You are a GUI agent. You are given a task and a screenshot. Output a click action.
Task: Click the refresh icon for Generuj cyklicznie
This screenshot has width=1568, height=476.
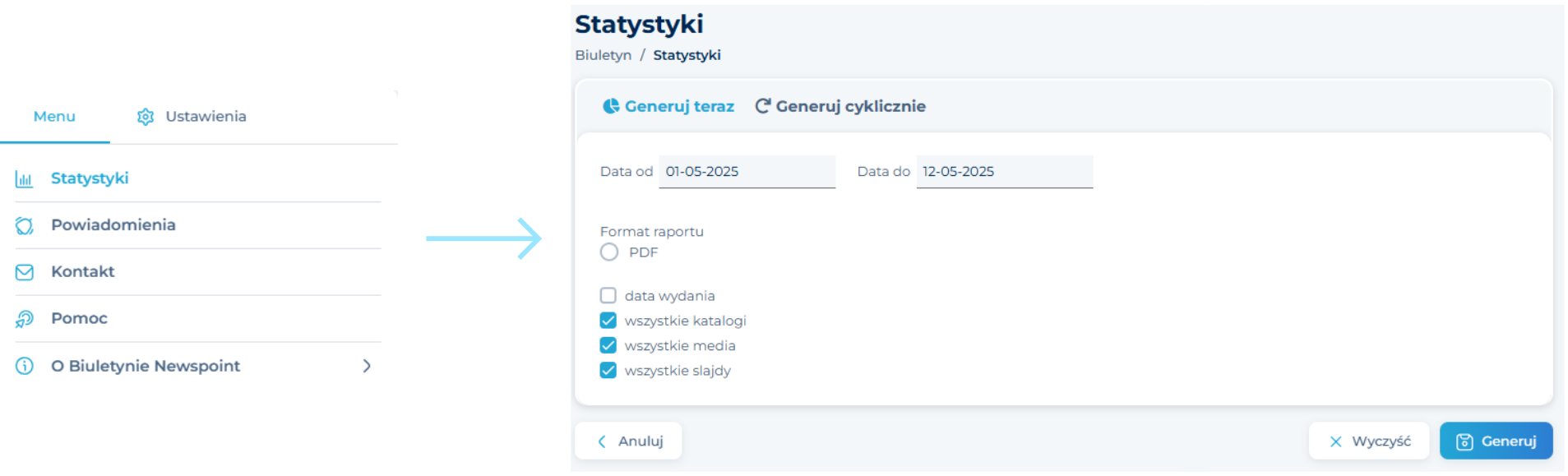click(x=762, y=106)
